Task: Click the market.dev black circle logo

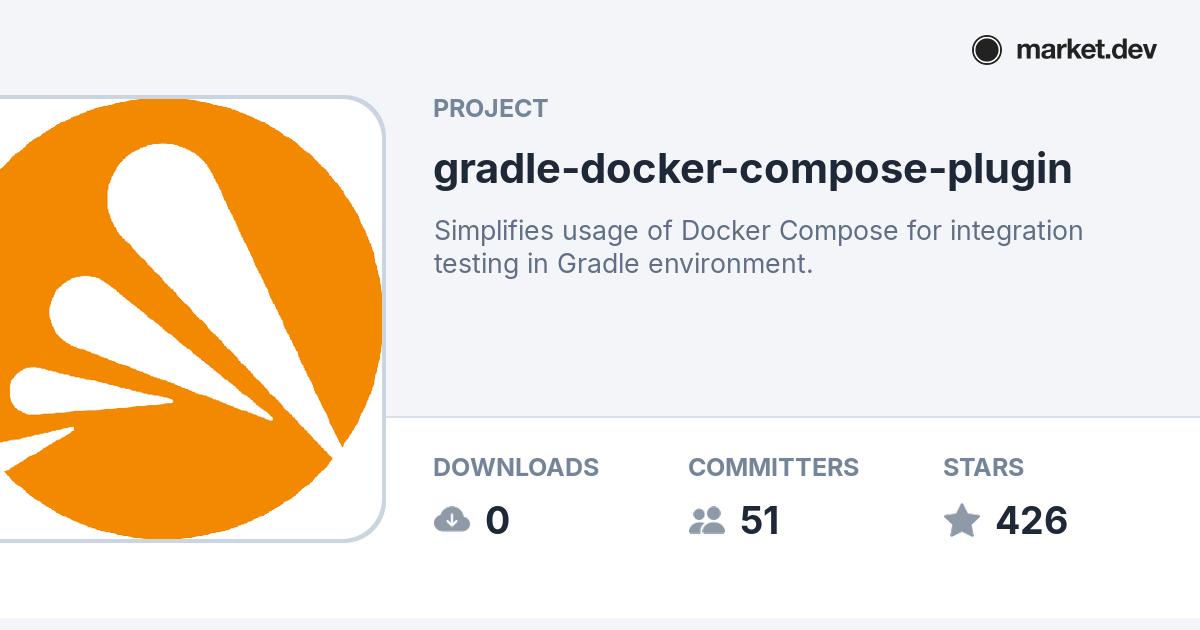Action: coord(986,50)
